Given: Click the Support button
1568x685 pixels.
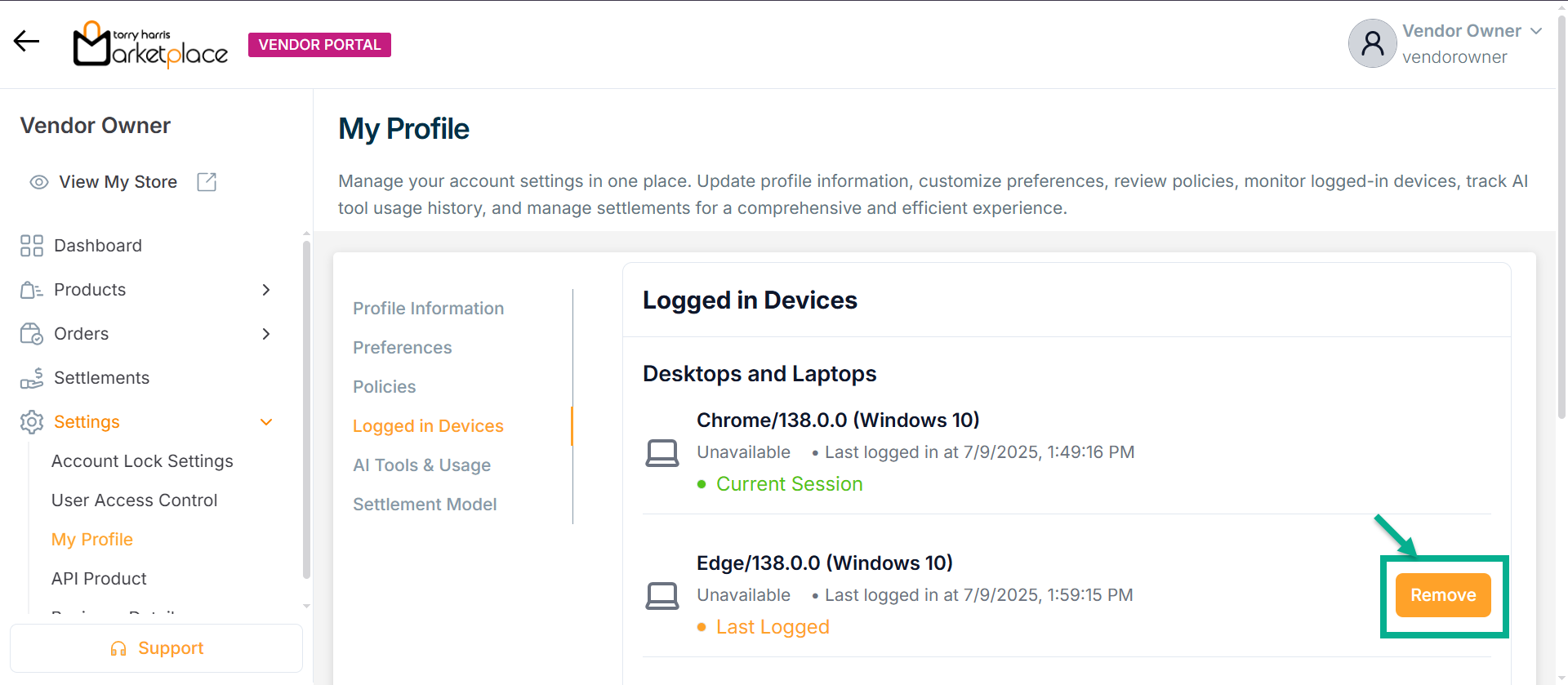Looking at the screenshot, I should click(x=156, y=648).
